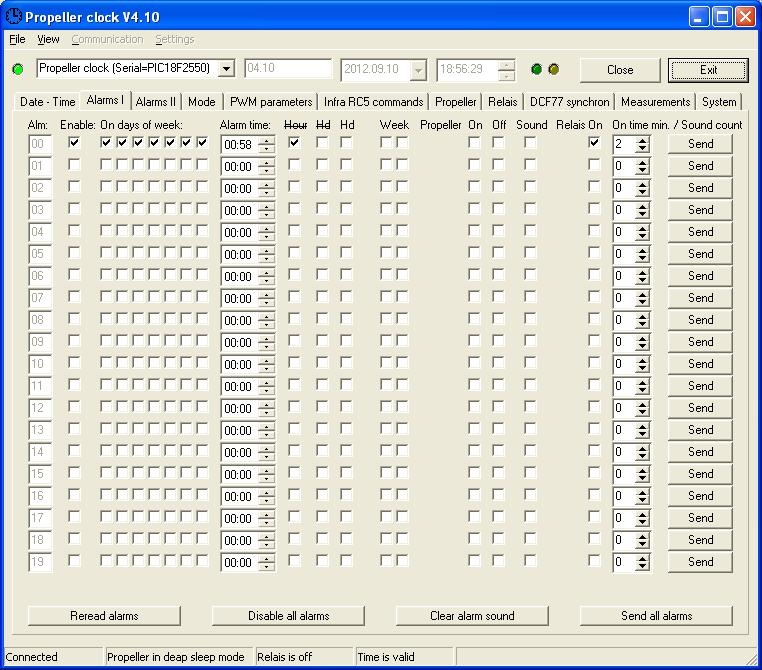The height and width of the screenshot is (670, 762).
Task: Send alarm 09 with its Send button
Action: (700, 342)
